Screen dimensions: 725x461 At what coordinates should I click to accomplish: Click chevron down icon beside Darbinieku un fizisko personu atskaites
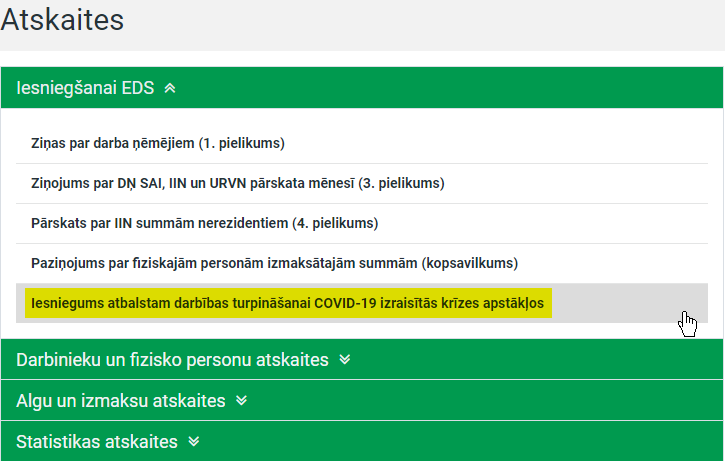click(x=344, y=359)
